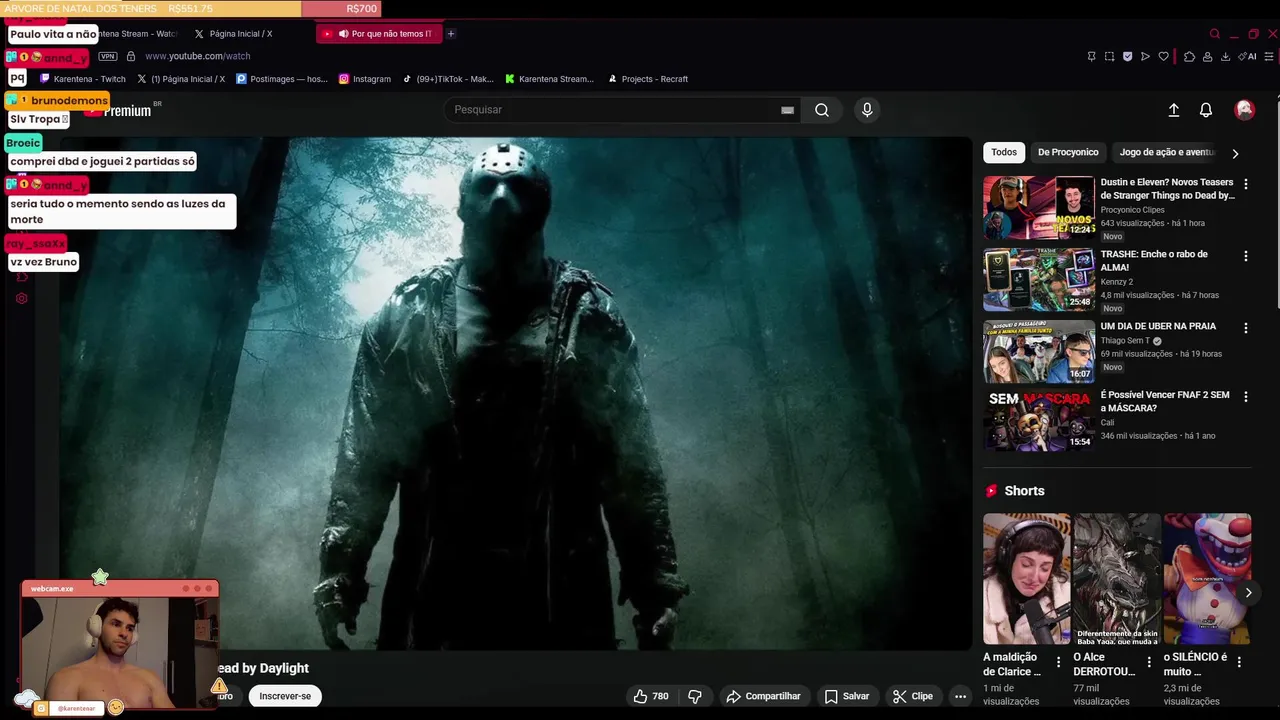
Task: Open options for TRASHE video
Action: [x=1245, y=256]
